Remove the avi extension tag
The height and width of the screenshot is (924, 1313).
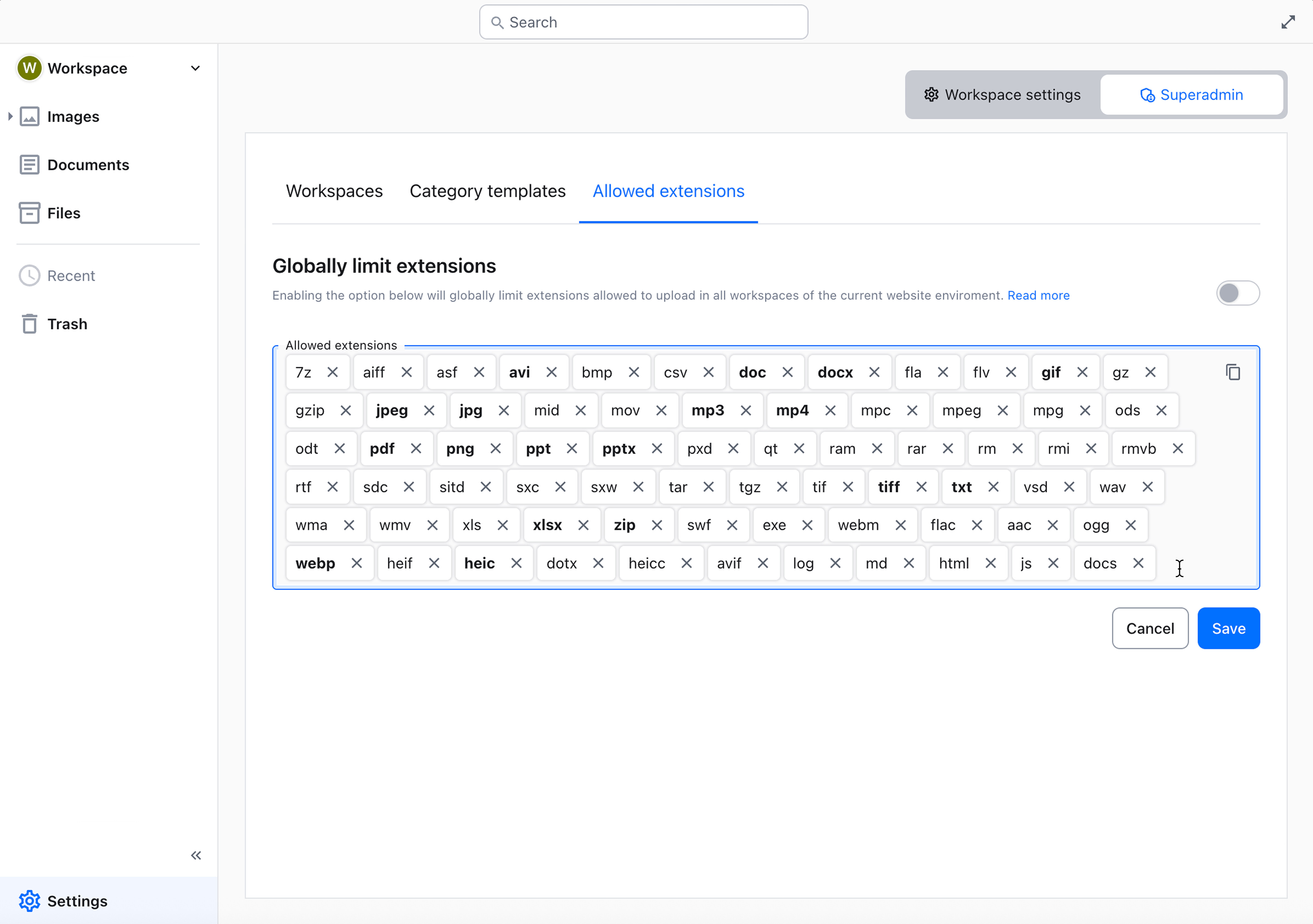pyautogui.click(x=551, y=372)
